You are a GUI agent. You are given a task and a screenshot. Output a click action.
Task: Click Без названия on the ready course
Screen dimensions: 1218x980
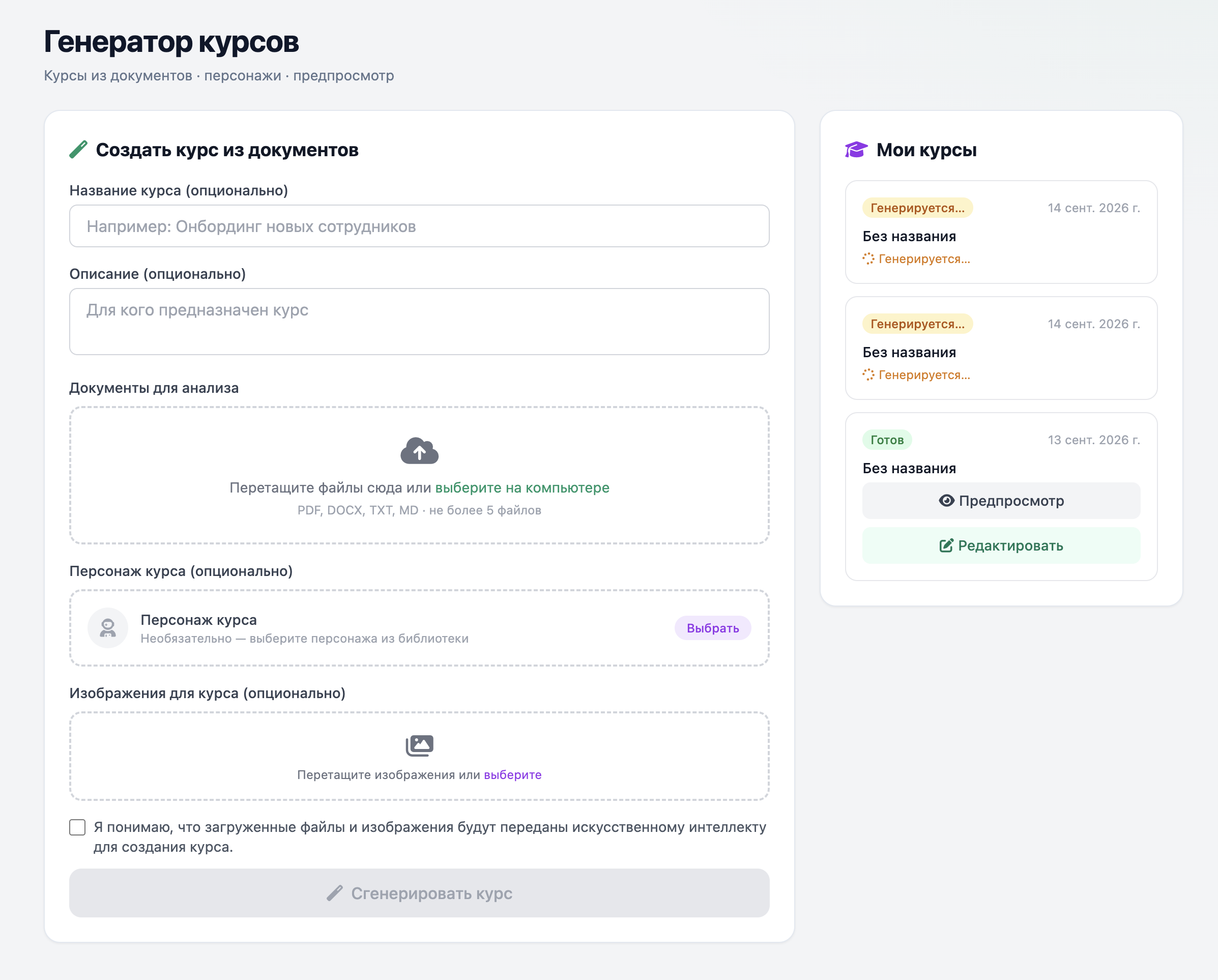(909, 468)
